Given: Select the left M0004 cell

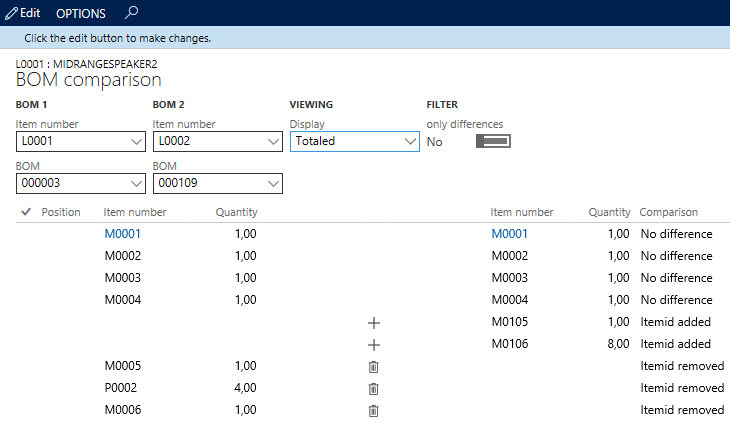Looking at the screenshot, I should coord(123,300).
